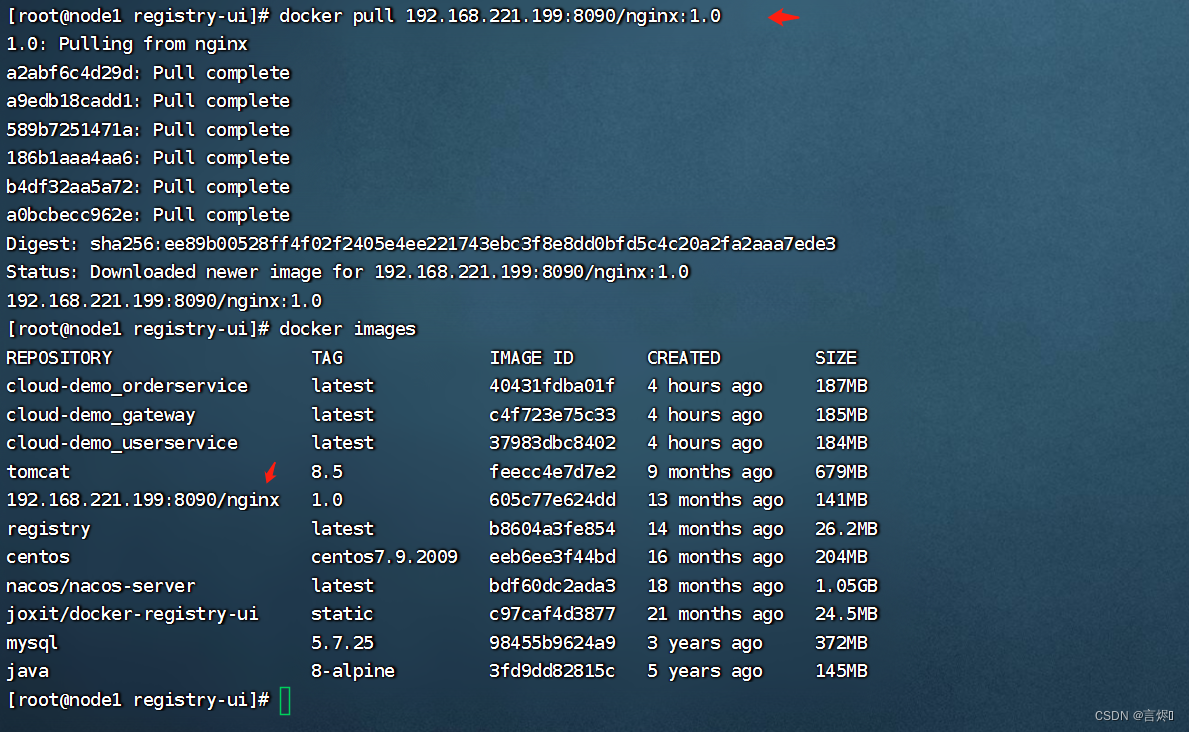Click the 26.2MB size value
1189x732 pixels.
click(846, 528)
